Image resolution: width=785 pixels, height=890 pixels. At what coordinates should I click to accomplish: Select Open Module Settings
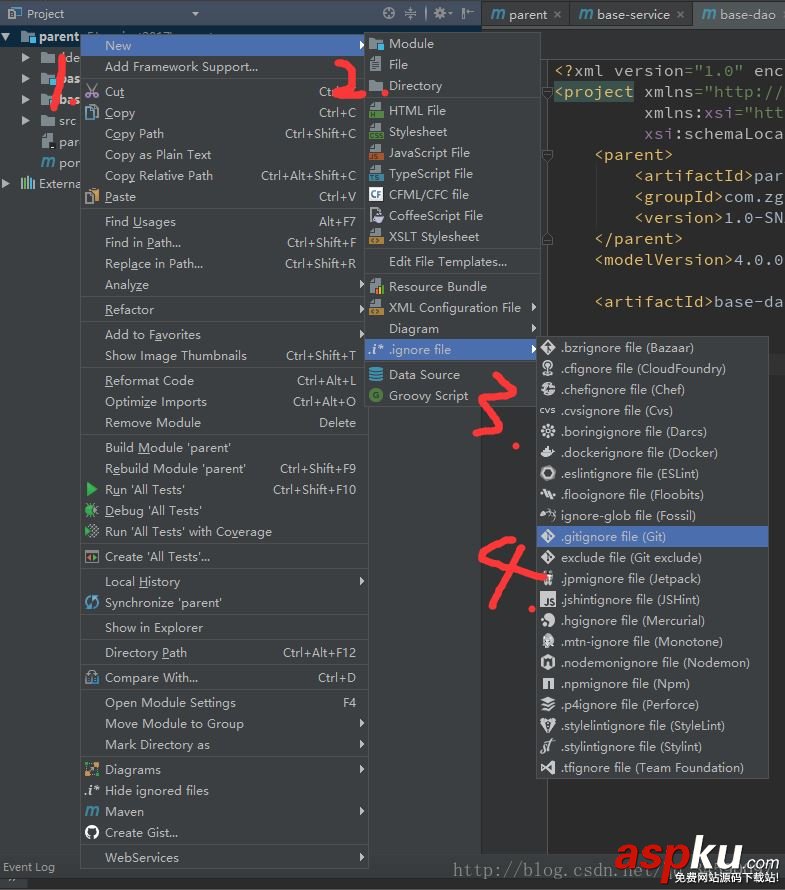click(x=224, y=703)
